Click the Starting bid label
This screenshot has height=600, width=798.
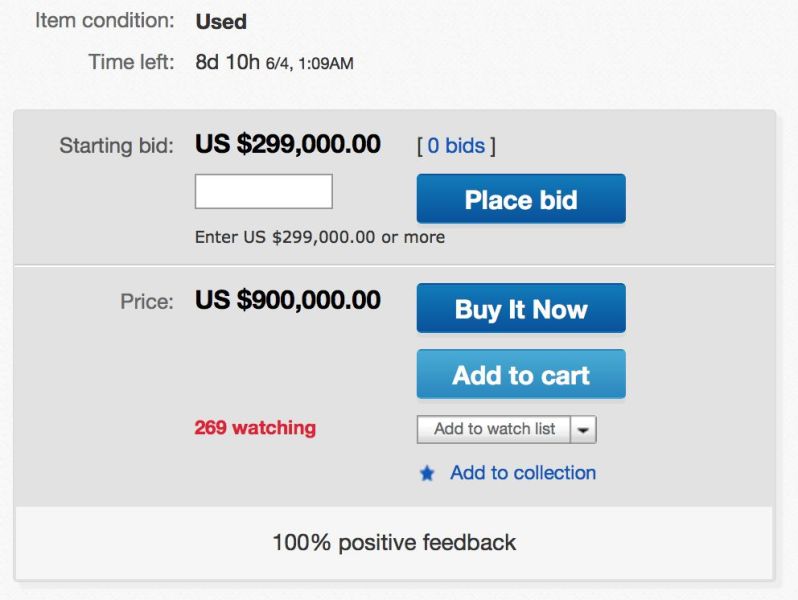[x=116, y=146]
